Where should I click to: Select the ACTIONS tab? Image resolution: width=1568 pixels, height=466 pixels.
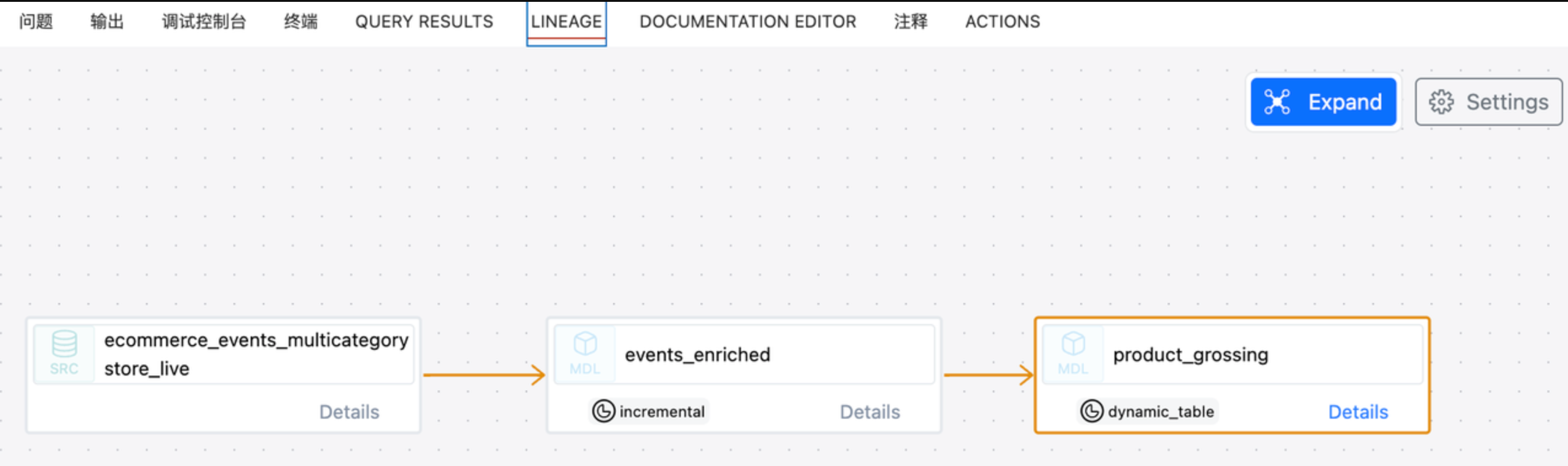pyautogui.click(x=1002, y=22)
